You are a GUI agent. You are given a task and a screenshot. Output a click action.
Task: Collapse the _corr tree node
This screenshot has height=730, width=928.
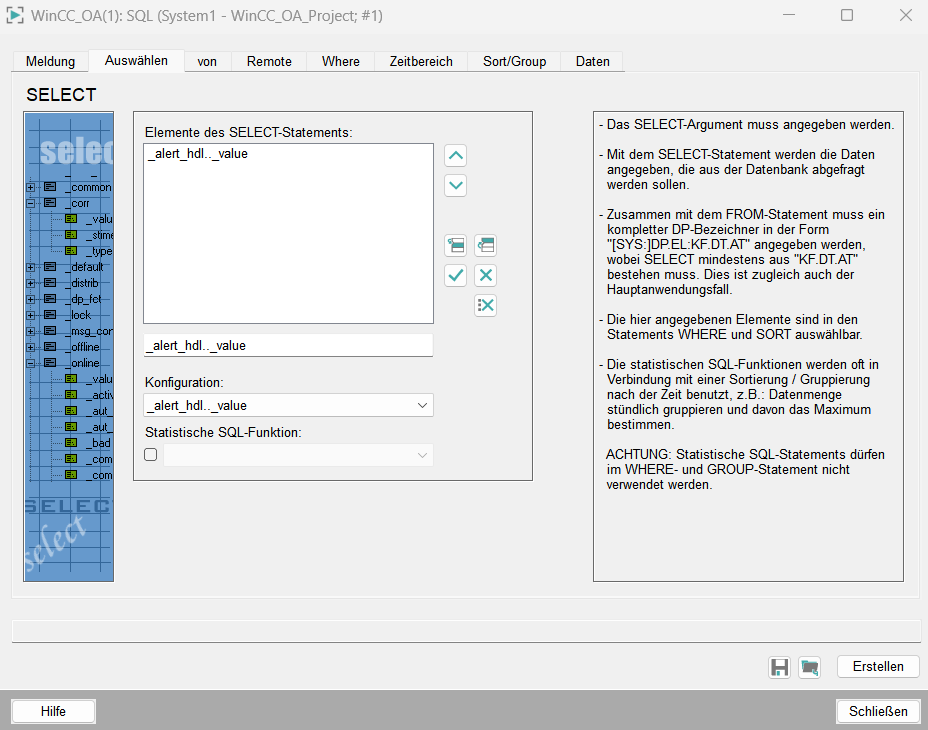point(31,203)
